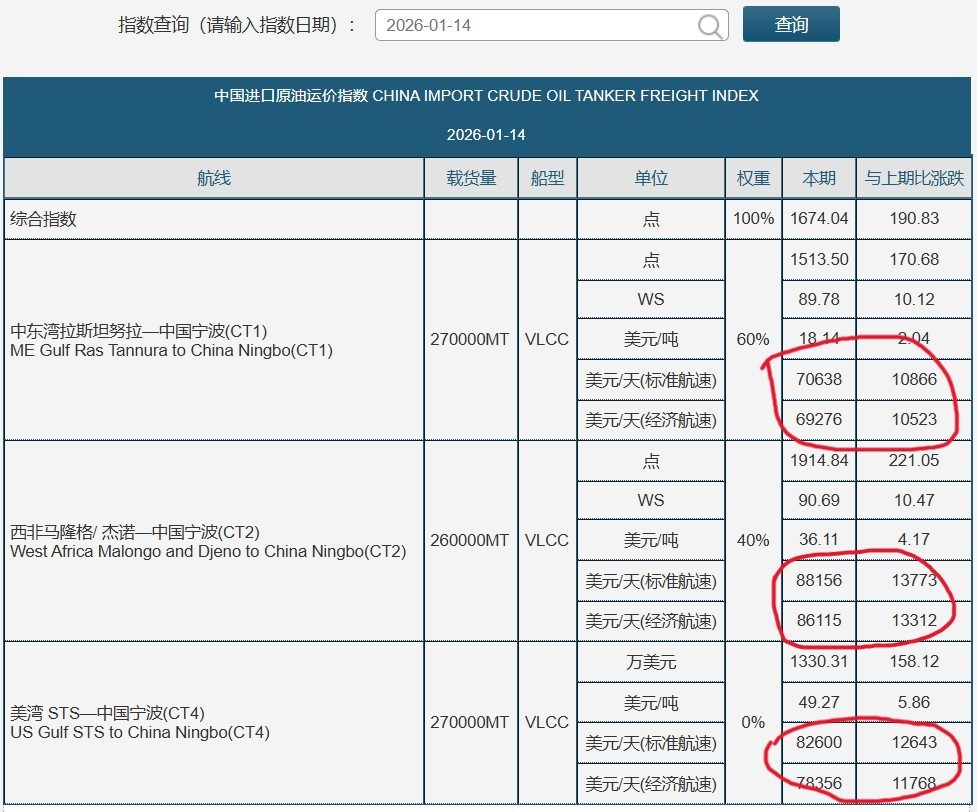Screen dimensions: 977x812
Task: Click the composite index value 1674.04
Action: tap(818, 219)
